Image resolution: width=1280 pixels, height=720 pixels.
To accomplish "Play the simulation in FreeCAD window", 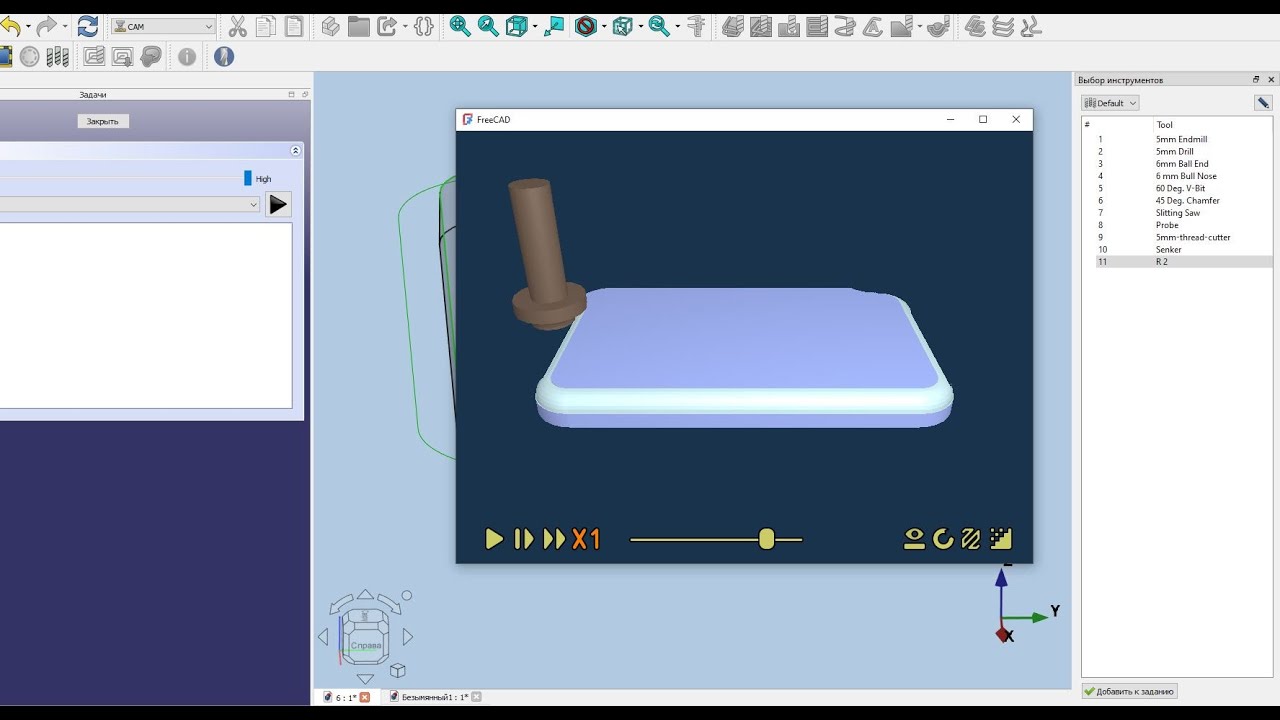I will (494, 539).
